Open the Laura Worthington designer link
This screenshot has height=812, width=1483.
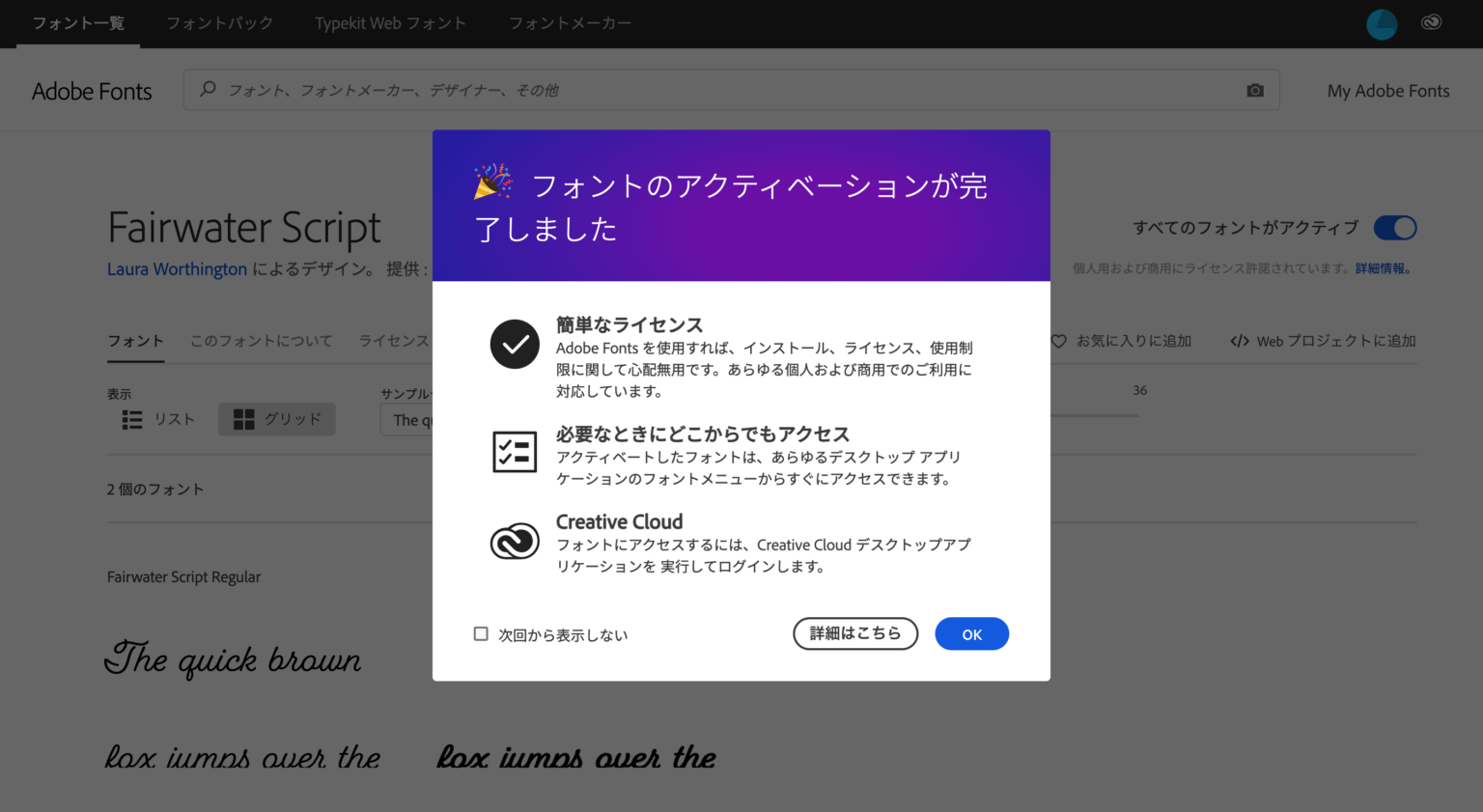click(x=177, y=268)
